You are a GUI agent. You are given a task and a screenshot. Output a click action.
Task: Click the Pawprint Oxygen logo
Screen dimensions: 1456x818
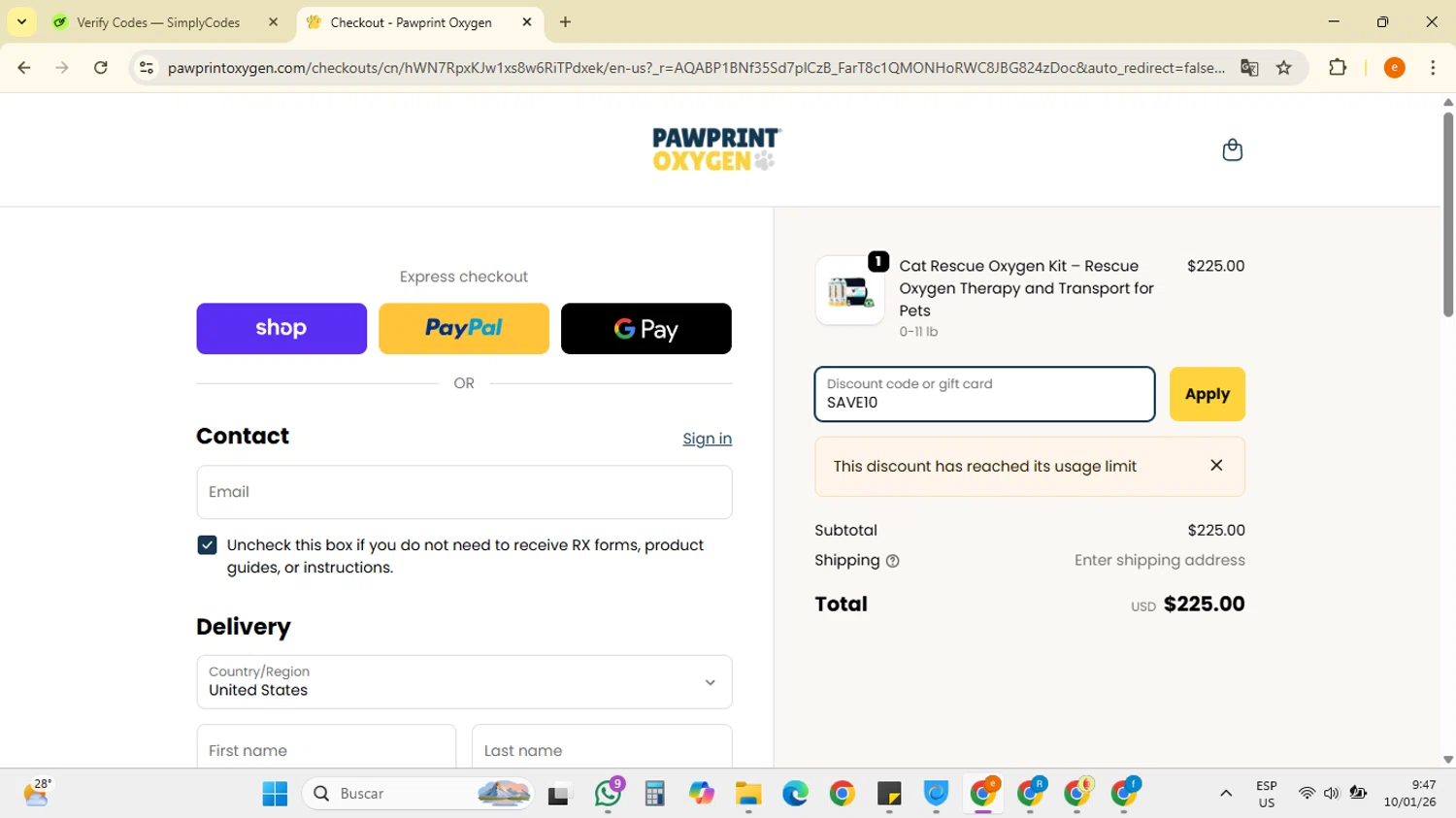(x=716, y=149)
